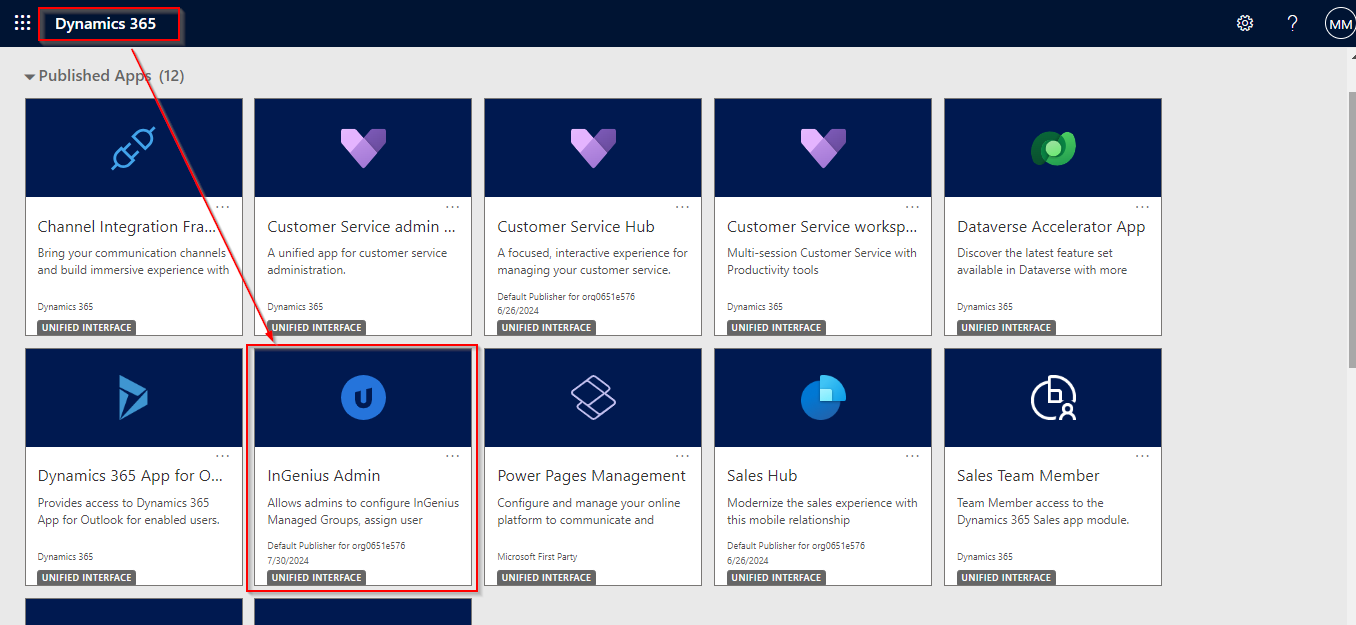Click the Sales Hub pie chart icon

click(x=823, y=398)
